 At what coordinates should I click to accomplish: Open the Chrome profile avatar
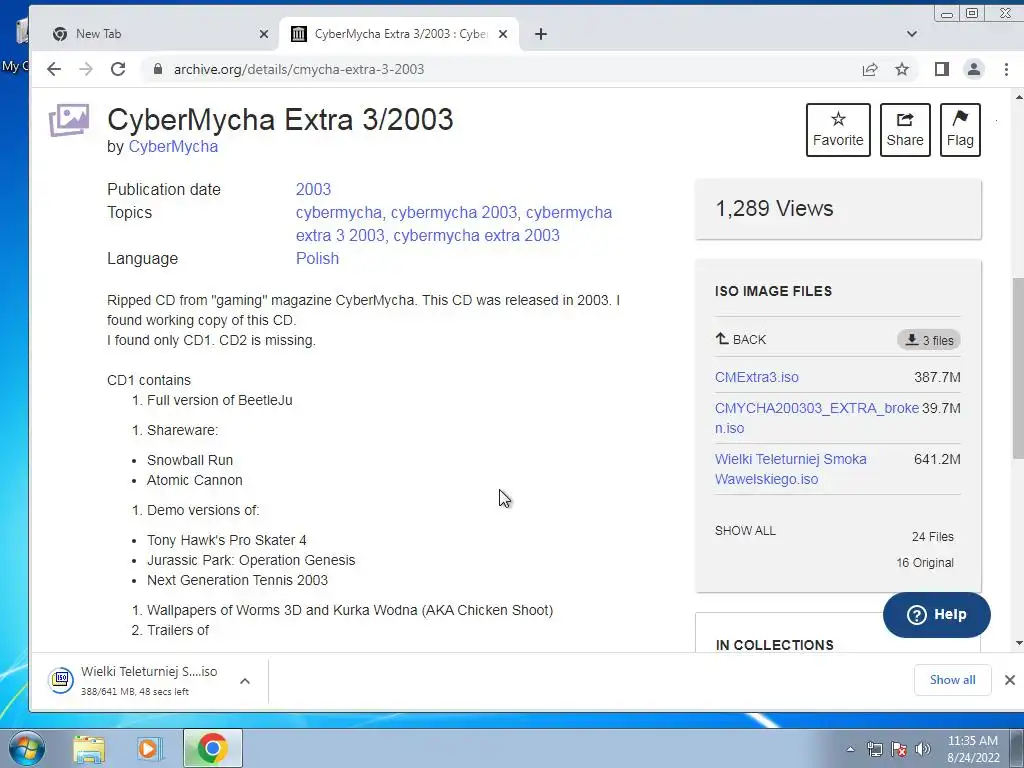click(974, 69)
